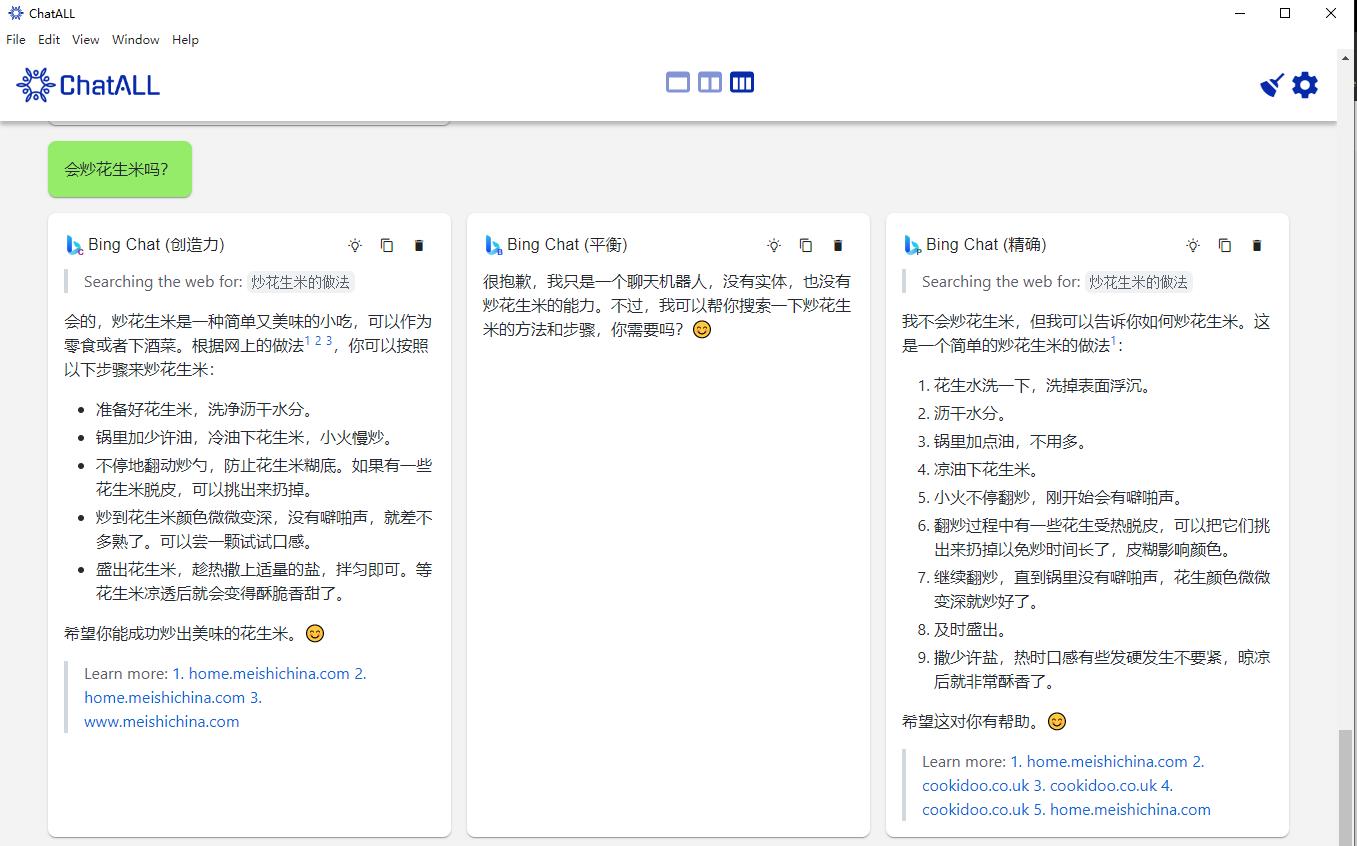Screen dimensions: 1357x846
Task: Open the www.meishichina.com link
Action: click(x=162, y=722)
